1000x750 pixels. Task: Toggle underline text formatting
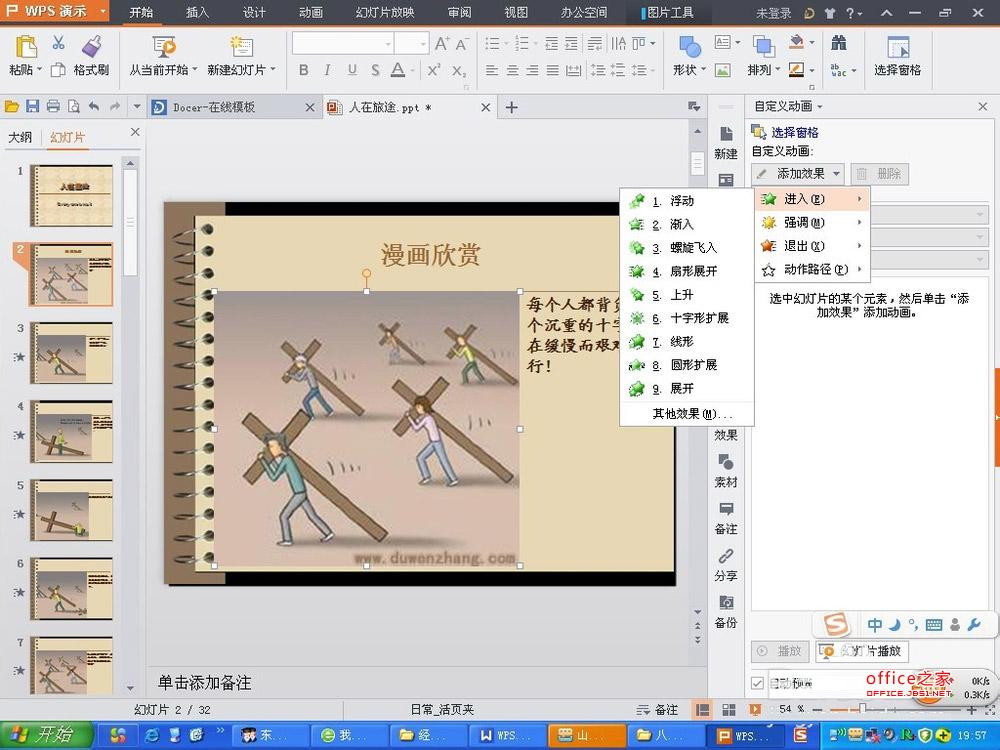click(352, 70)
